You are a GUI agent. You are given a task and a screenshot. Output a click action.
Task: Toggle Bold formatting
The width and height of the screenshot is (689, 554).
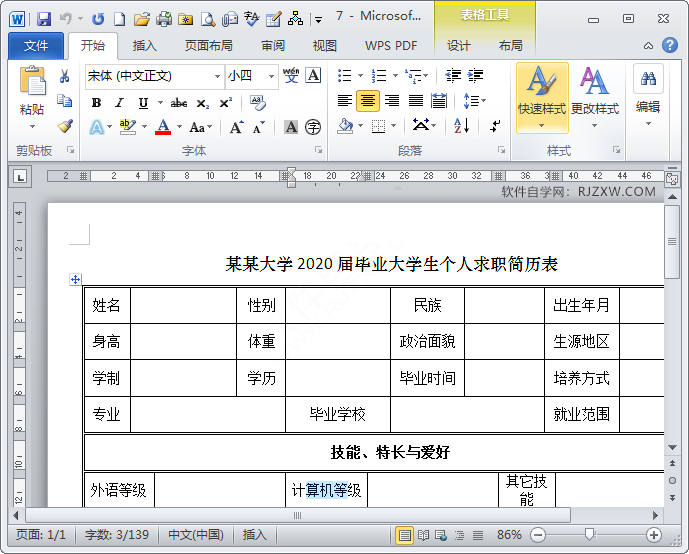coord(96,103)
